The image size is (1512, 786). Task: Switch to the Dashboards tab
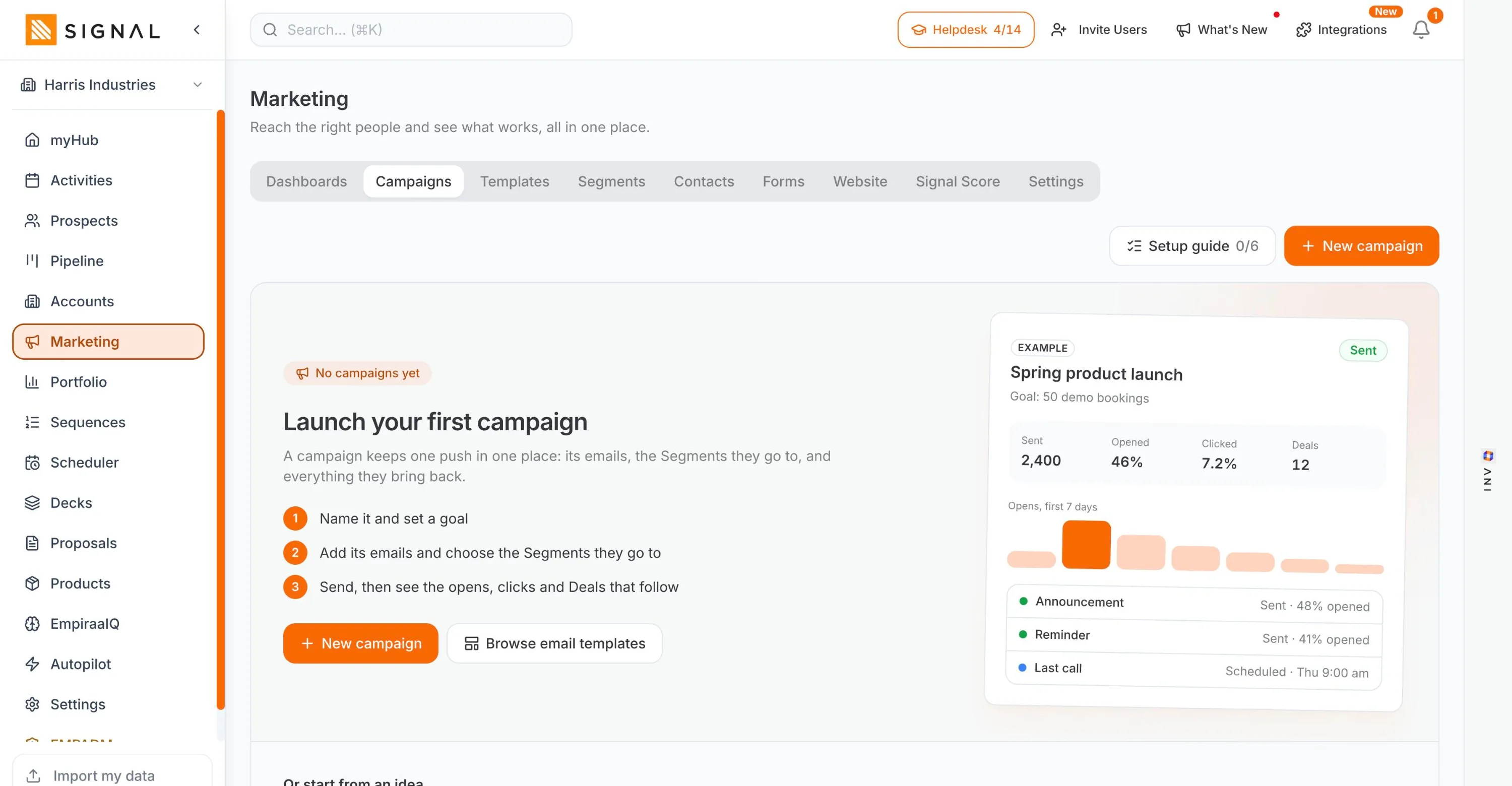click(x=306, y=182)
